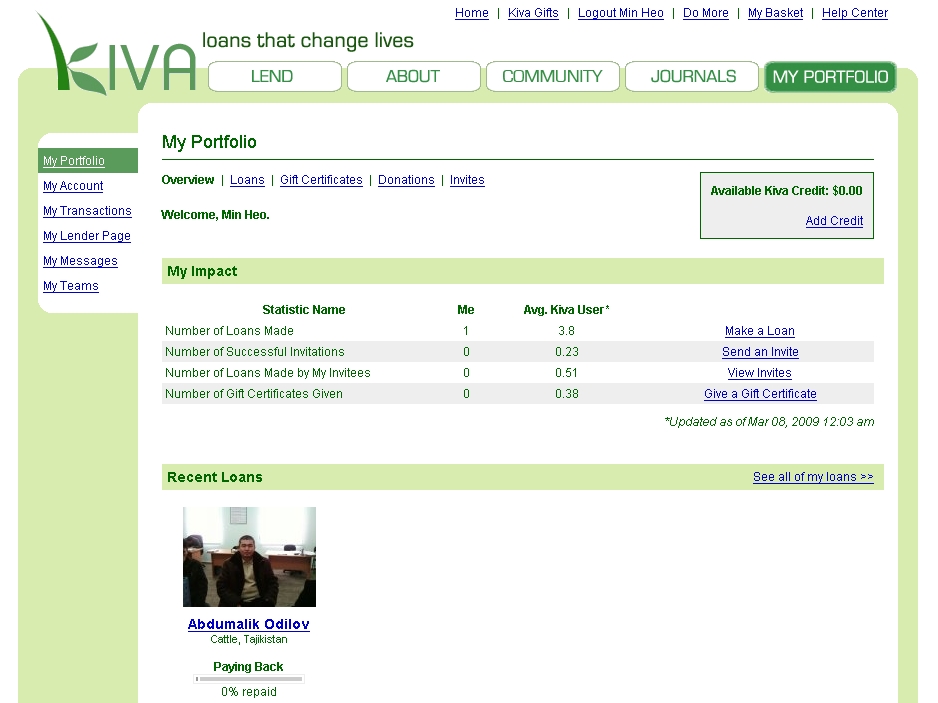Open the LEND tab
This screenshot has height=703, width=938.
tap(275, 77)
